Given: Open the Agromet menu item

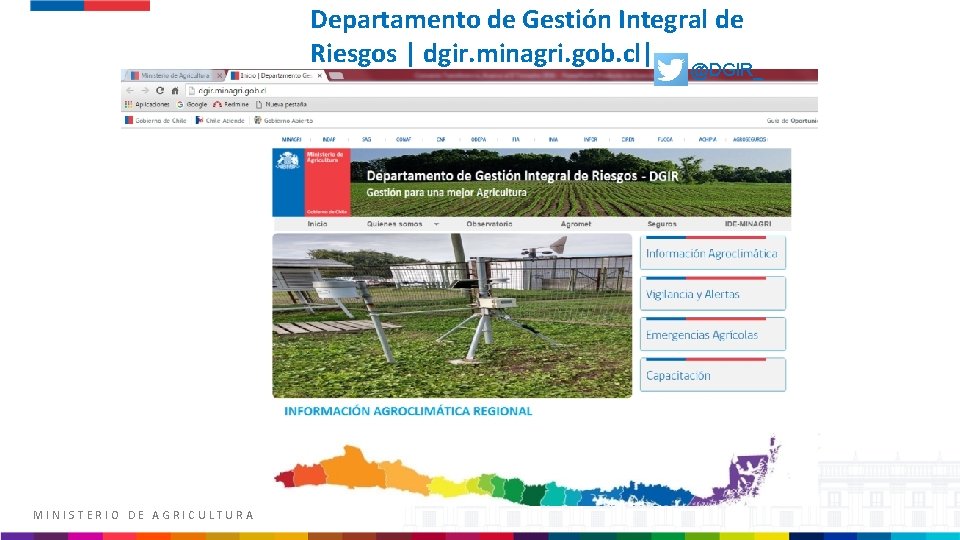Looking at the screenshot, I should click(x=576, y=224).
